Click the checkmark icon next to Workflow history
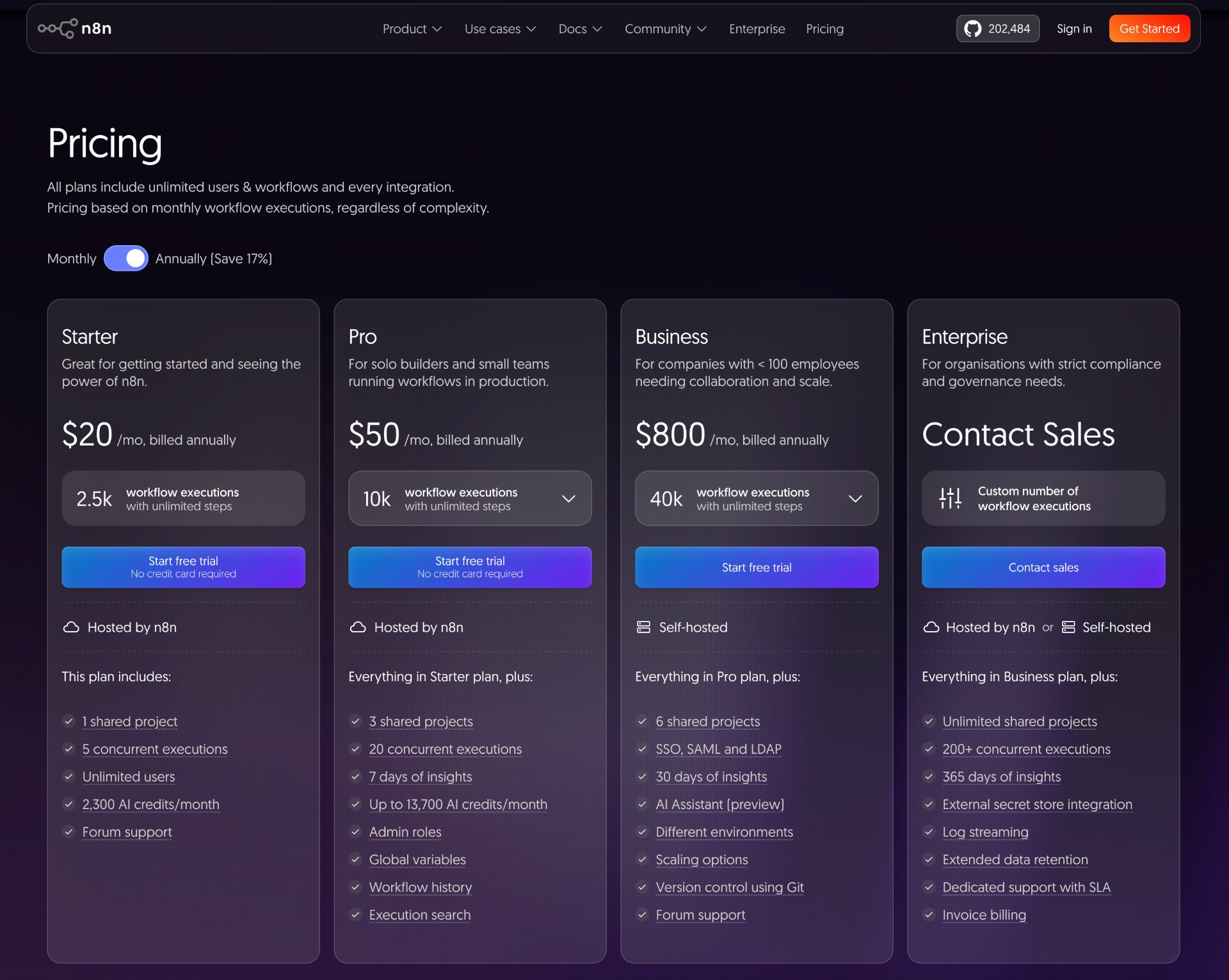The width and height of the screenshot is (1229, 980). tap(355, 887)
